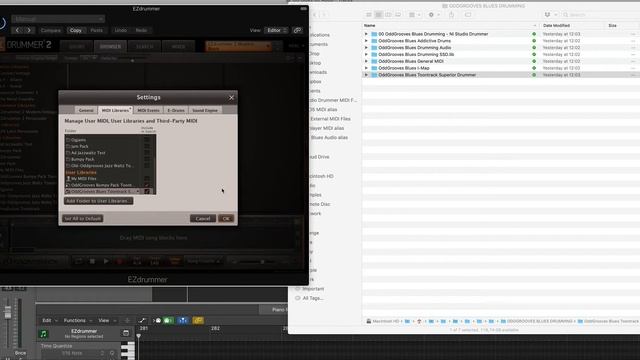Toggle include-in-search checkbox for Bumpy Pack

147,159
